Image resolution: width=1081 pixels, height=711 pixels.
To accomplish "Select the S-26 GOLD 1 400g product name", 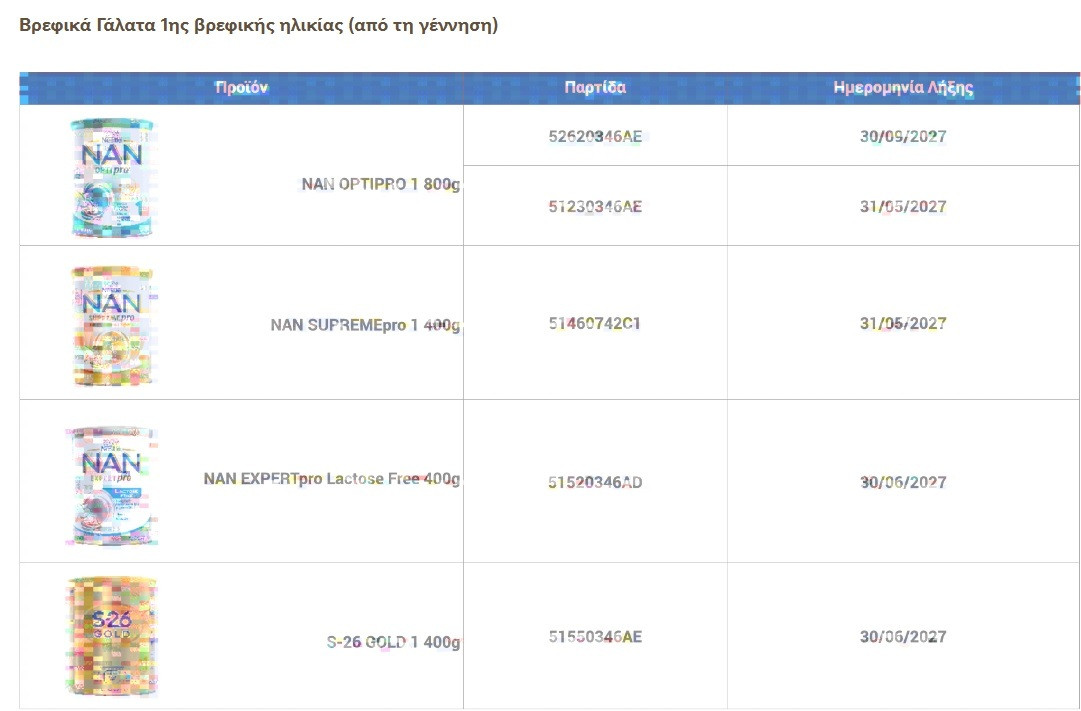I will (393, 642).
